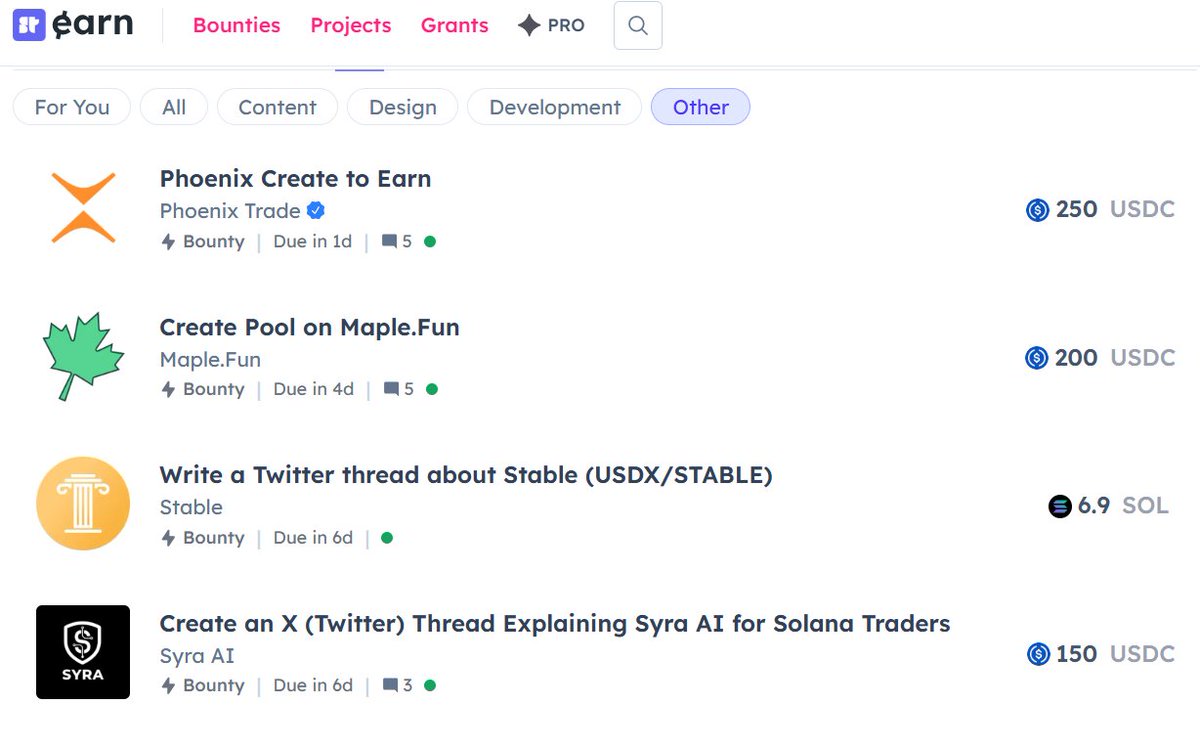Click the 'Due in 4d' text
The height and width of the screenshot is (748, 1200).
point(314,390)
